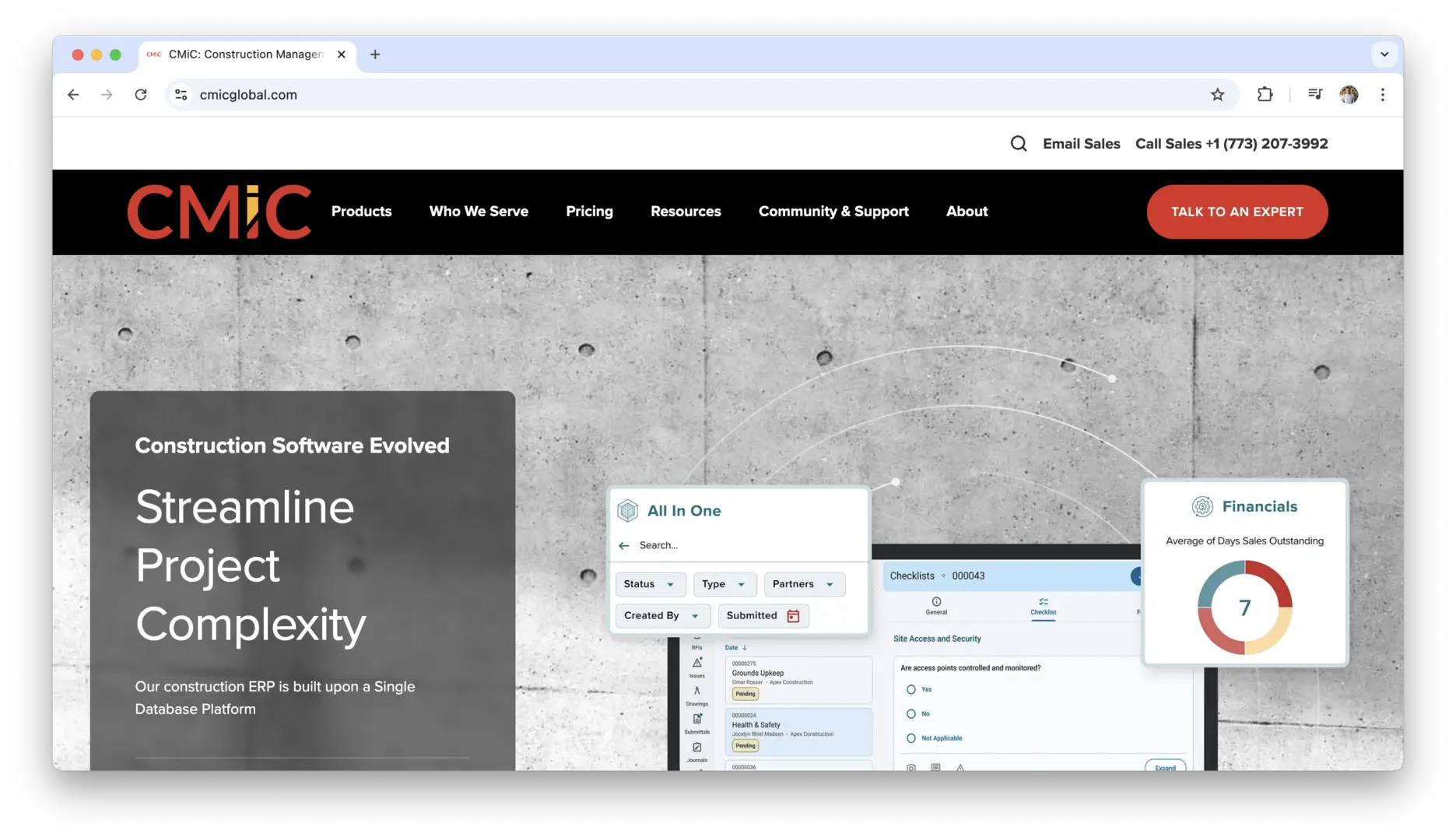This screenshot has height=840, width=1456.
Task: Click the All In One cube icon
Action: pyautogui.click(x=627, y=511)
